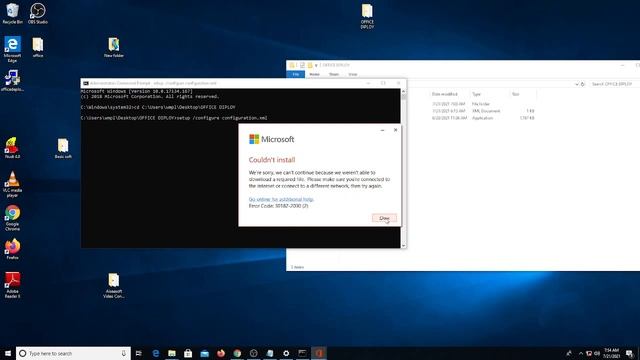Open Chrome from the taskbar

pyautogui.click(x=237, y=353)
